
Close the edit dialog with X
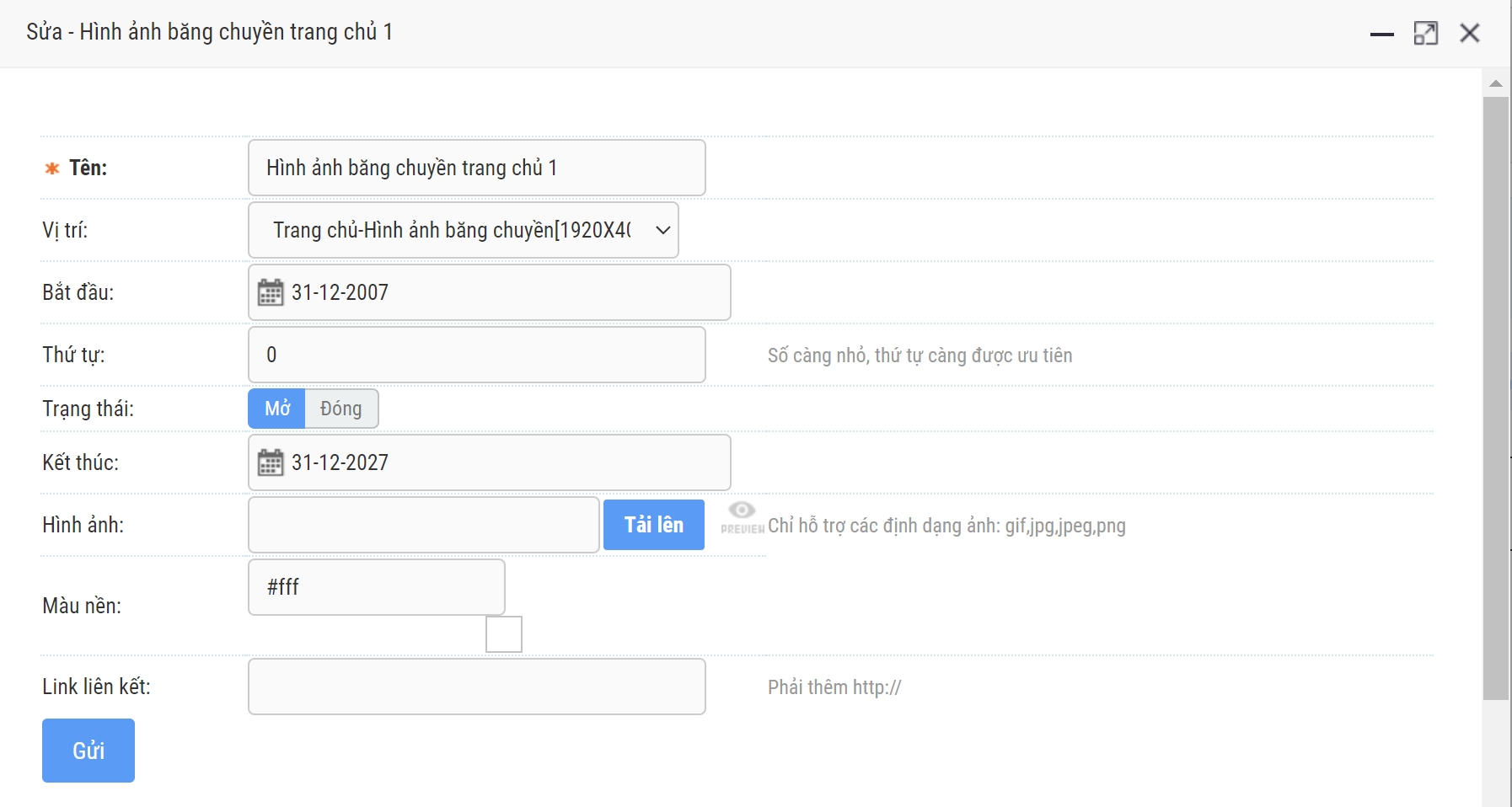point(1470,34)
